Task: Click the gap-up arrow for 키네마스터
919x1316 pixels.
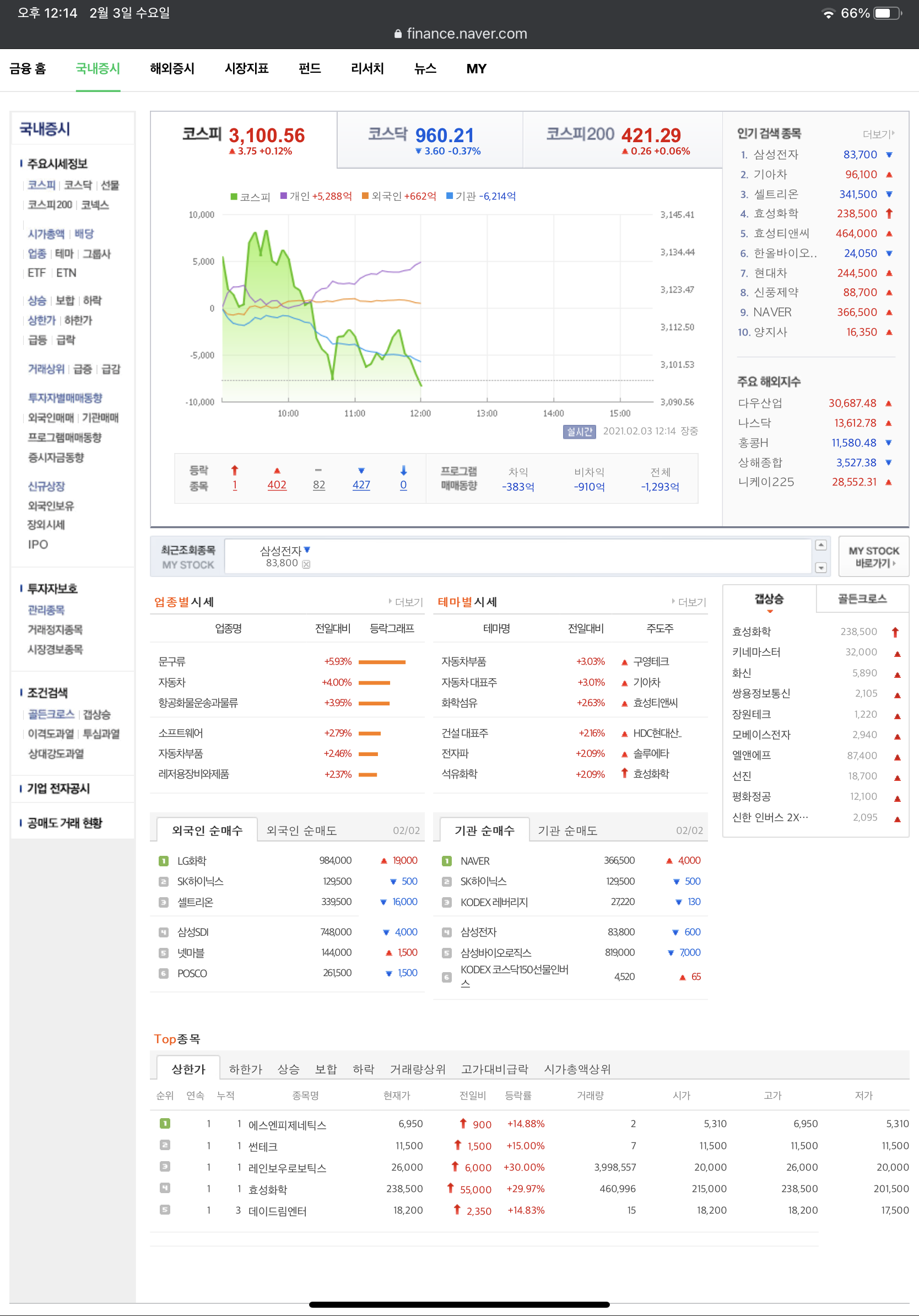Action: 897,654
